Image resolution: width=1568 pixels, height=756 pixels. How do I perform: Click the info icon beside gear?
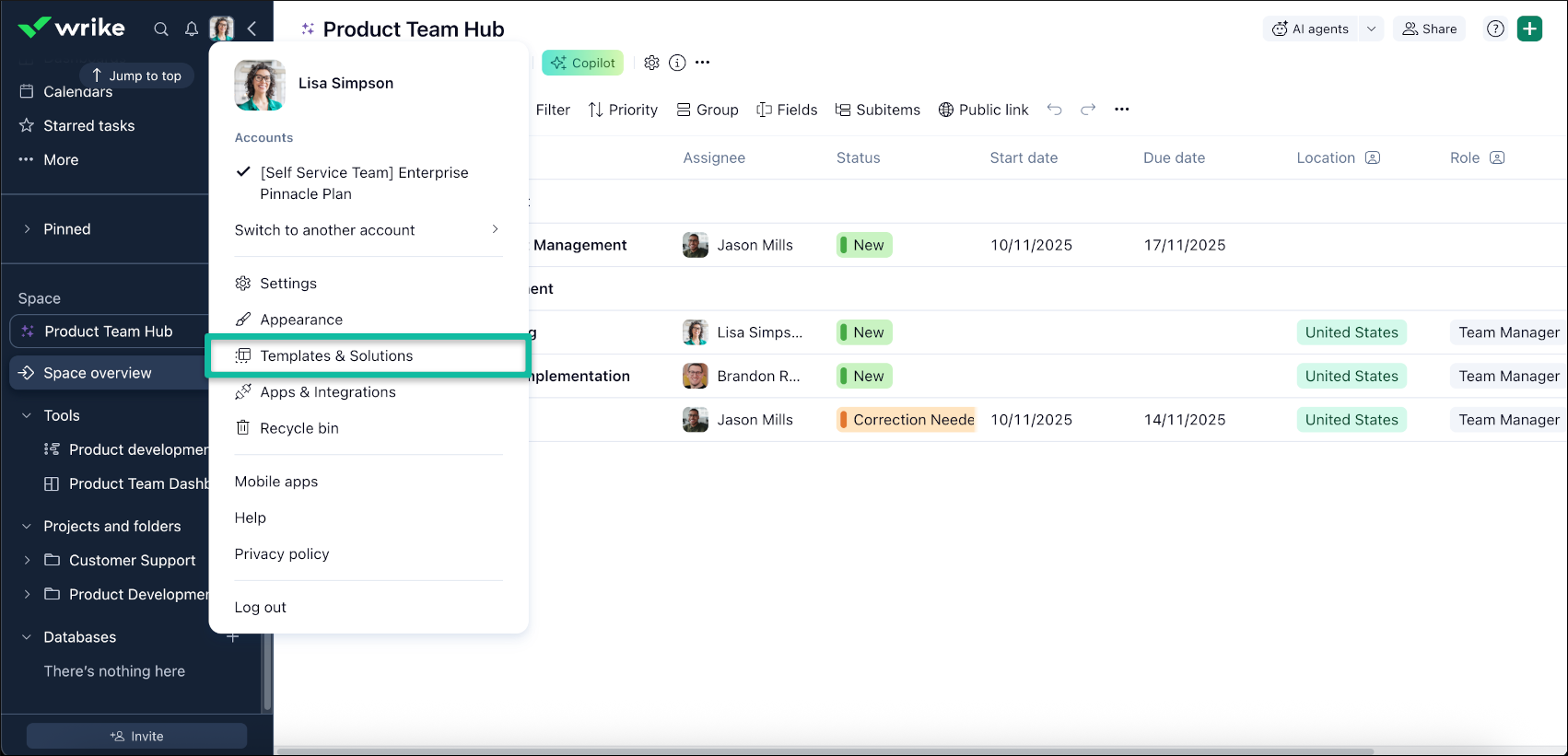click(x=677, y=63)
